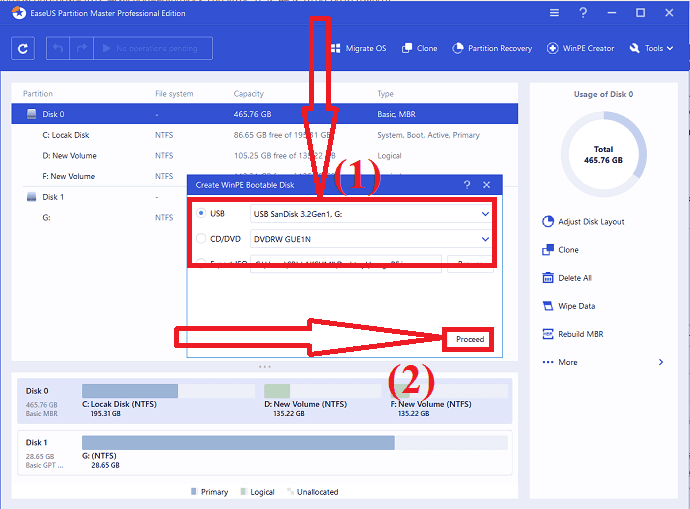The width and height of the screenshot is (690, 509).
Task: Click Wipe Data in the side panel
Action: coord(576,306)
